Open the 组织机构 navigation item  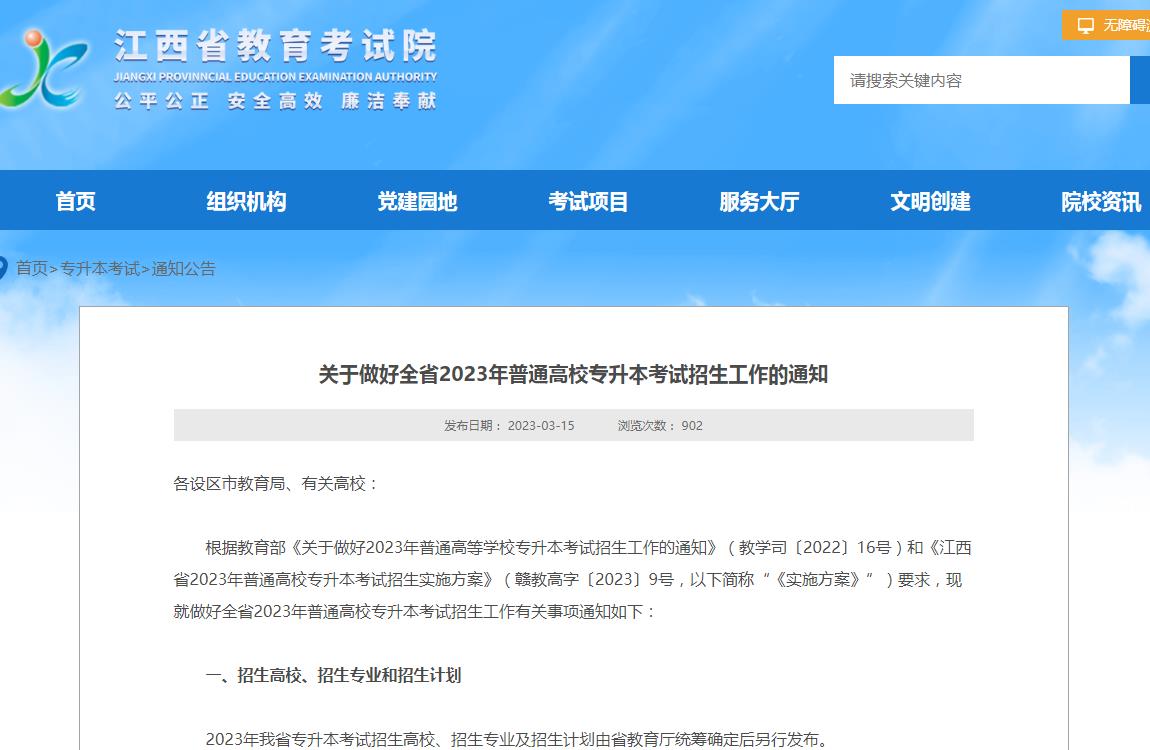point(246,201)
